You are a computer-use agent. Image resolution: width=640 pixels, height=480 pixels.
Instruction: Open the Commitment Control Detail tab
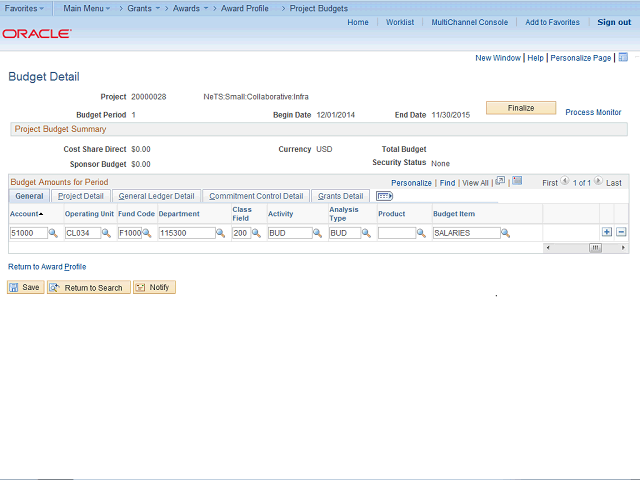256,196
